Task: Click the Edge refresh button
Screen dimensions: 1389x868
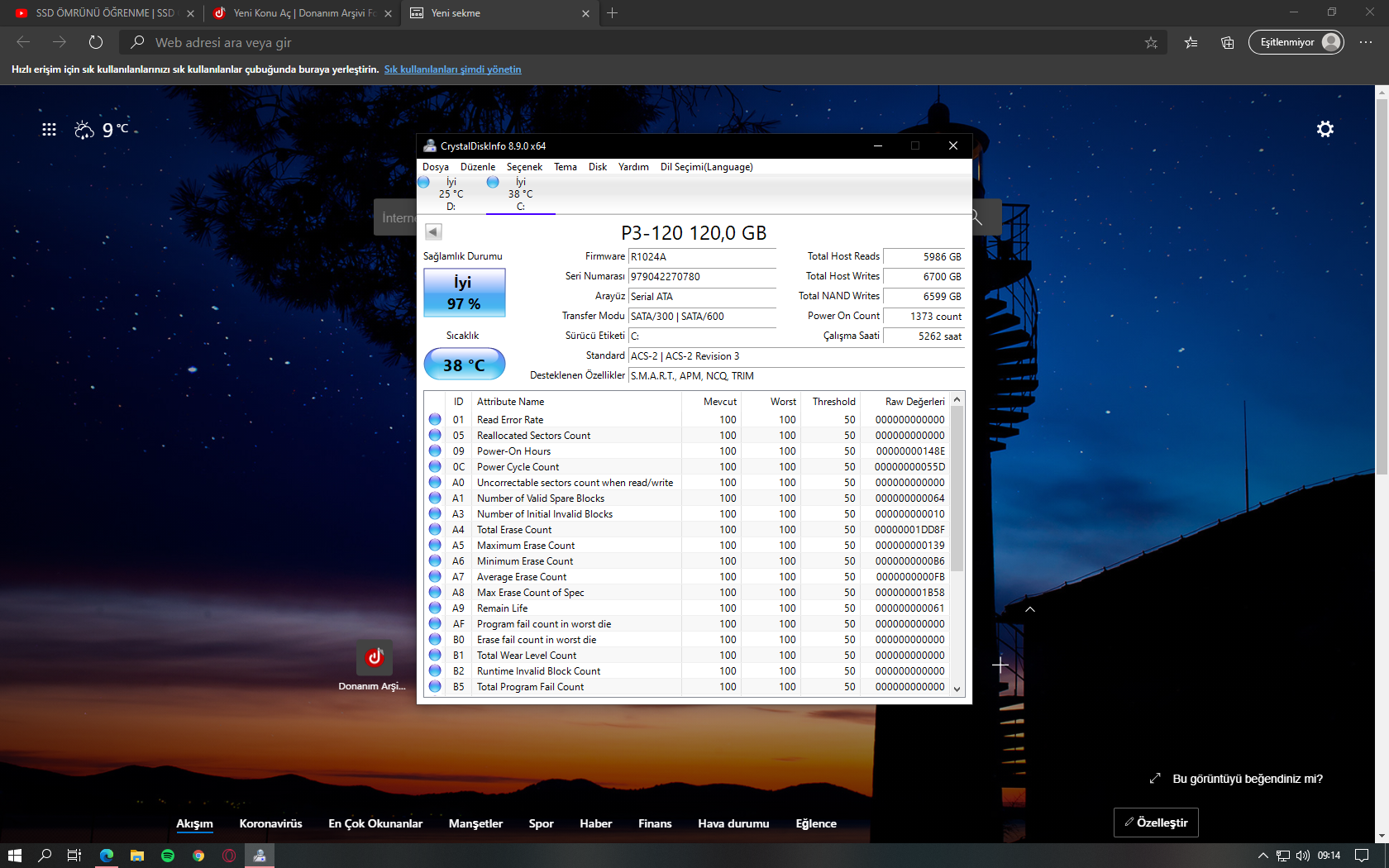Action: 96,42
